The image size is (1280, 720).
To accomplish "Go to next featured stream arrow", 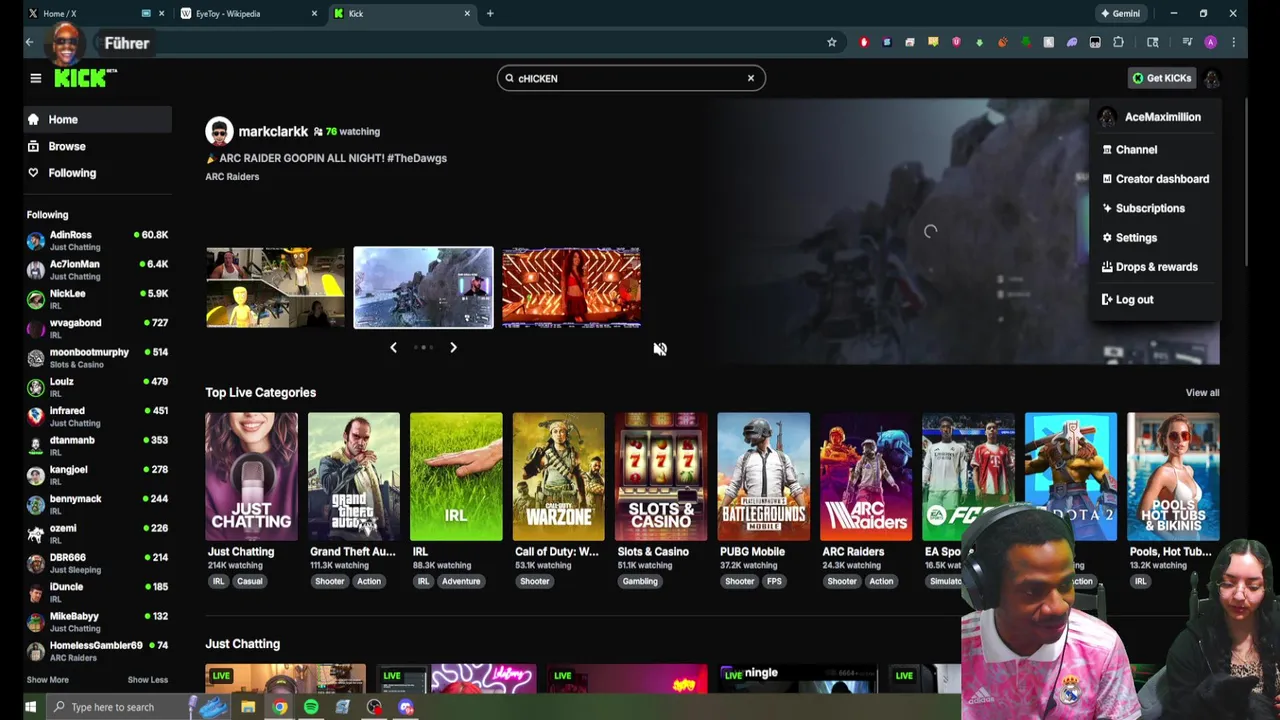I will pos(453,347).
